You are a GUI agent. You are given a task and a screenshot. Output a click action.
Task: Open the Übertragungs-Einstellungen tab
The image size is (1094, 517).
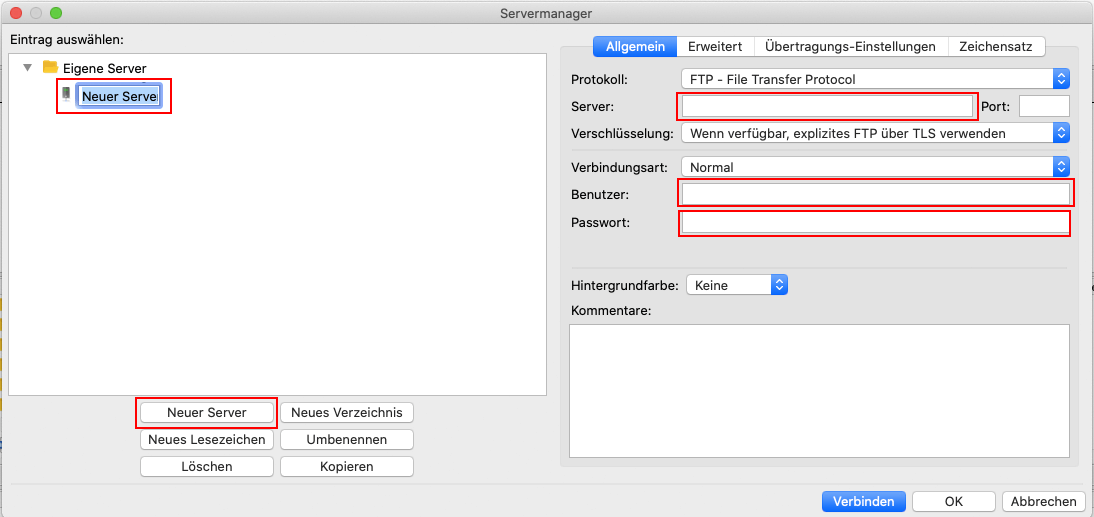tap(850, 47)
